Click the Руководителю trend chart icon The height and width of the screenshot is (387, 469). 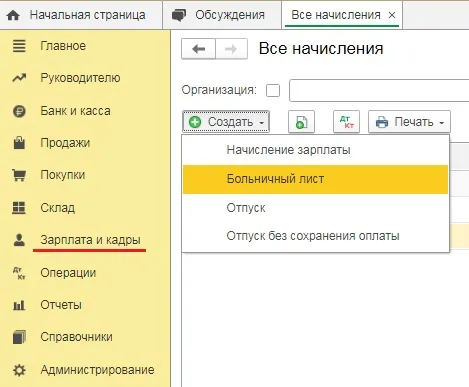[x=19, y=78]
